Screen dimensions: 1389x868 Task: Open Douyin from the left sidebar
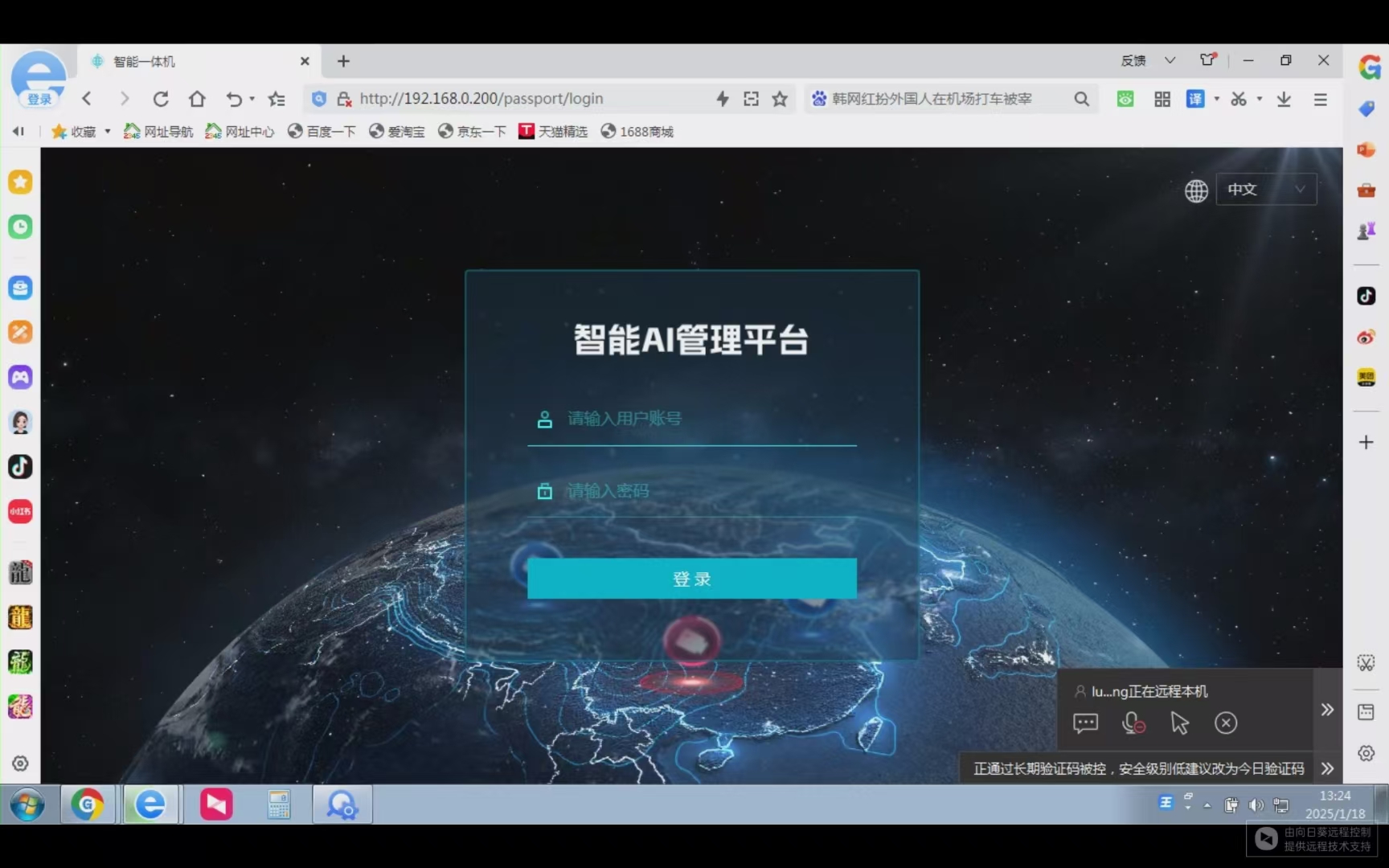[20, 466]
